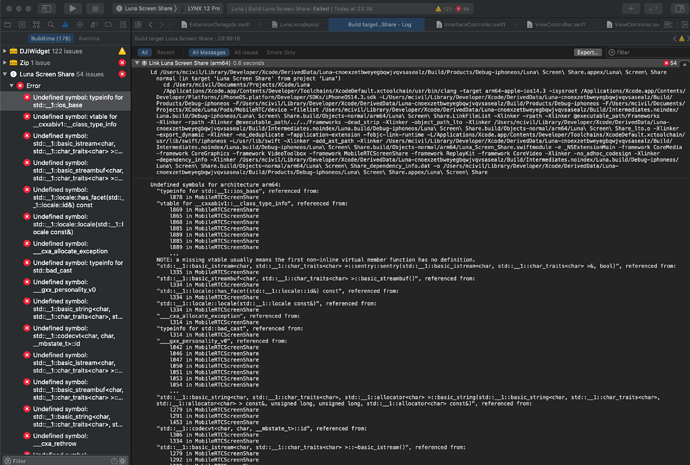The height and width of the screenshot is (465, 690).
Task: Select 'typeinfo for std::__1::ios_base' error
Action: click(65, 101)
